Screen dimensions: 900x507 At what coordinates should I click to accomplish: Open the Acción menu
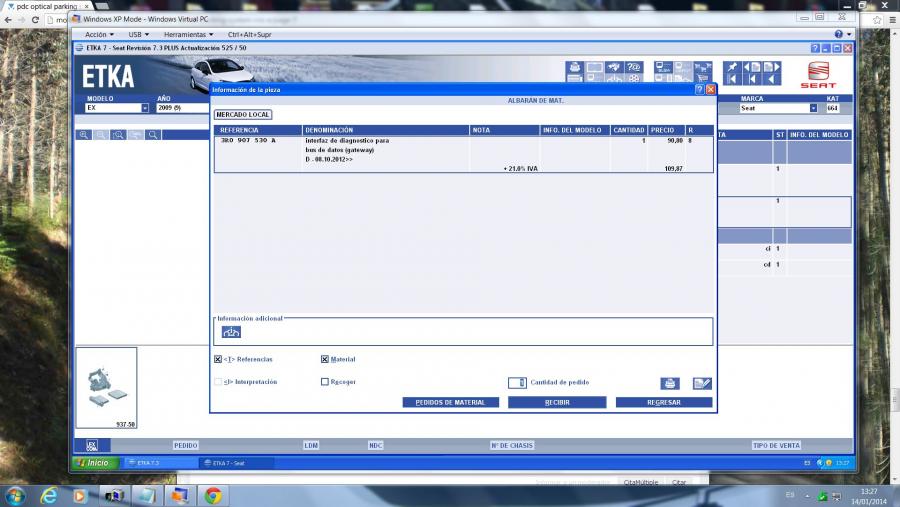click(99, 34)
